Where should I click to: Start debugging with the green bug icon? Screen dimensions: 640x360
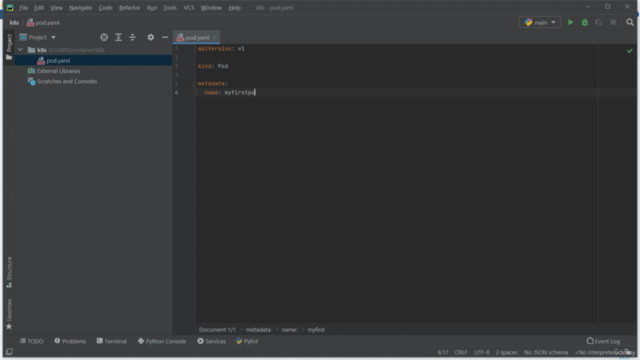[x=584, y=22]
